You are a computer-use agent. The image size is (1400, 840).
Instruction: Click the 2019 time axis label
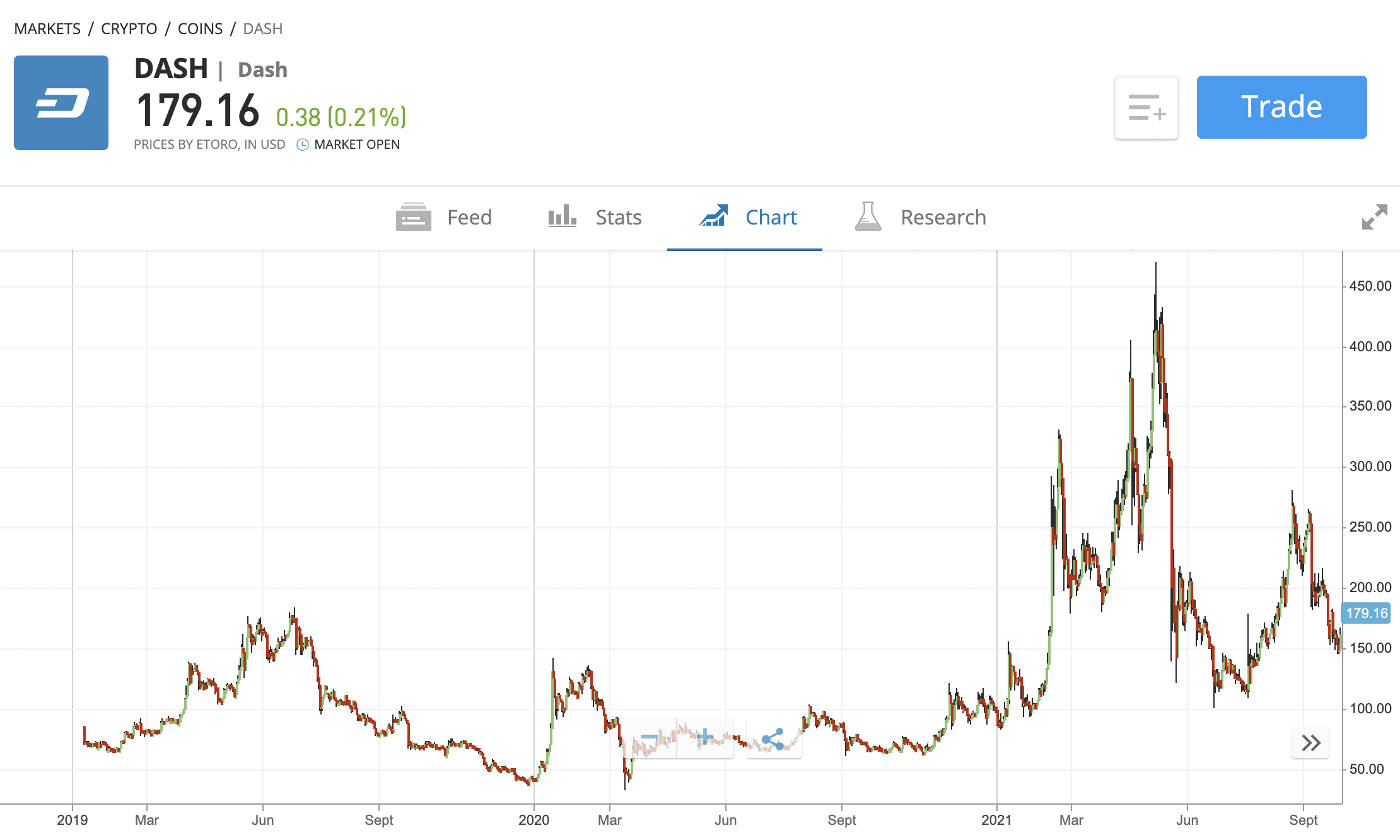coord(72,820)
